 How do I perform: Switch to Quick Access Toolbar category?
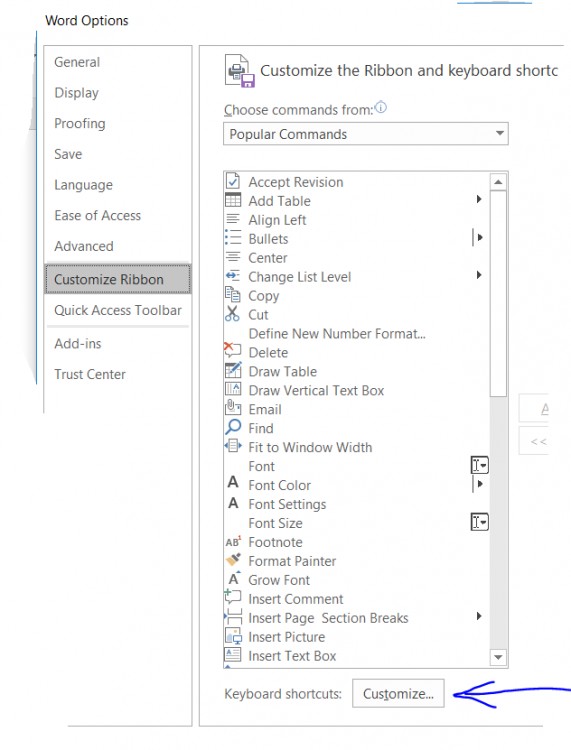point(118,310)
